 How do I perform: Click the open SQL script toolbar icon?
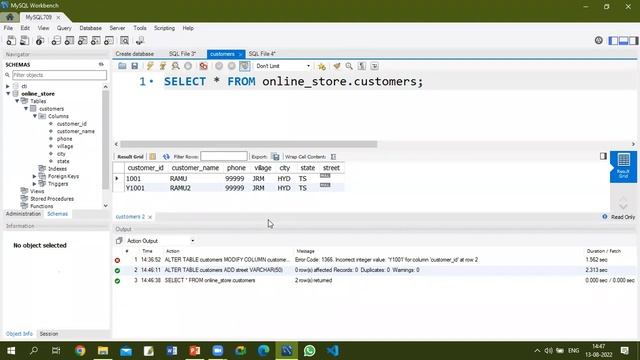pos(24,40)
